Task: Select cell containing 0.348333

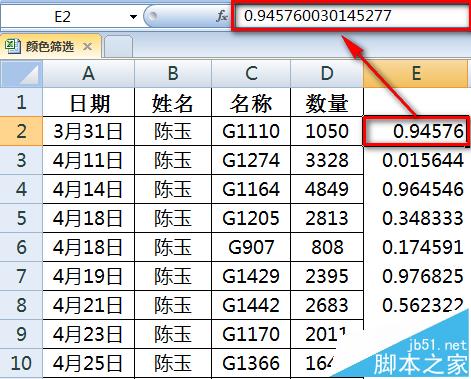Action: point(416,218)
